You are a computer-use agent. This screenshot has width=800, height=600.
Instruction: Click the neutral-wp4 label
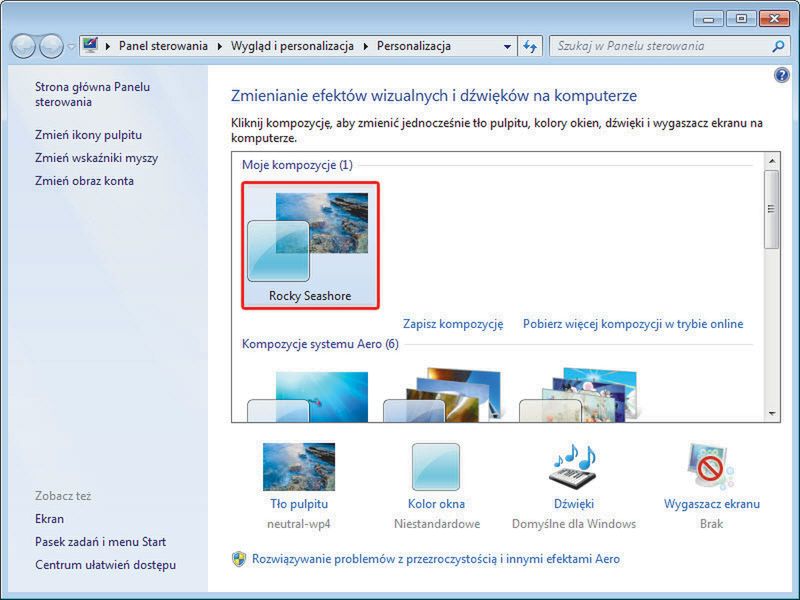(x=299, y=524)
